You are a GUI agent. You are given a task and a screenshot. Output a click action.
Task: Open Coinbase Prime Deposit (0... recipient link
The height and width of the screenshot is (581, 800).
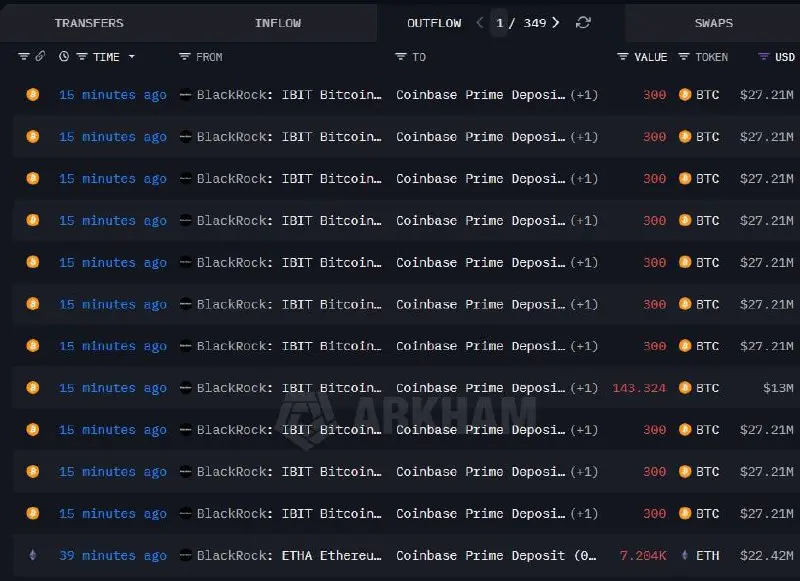pyautogui.click(x=496, y=555)
